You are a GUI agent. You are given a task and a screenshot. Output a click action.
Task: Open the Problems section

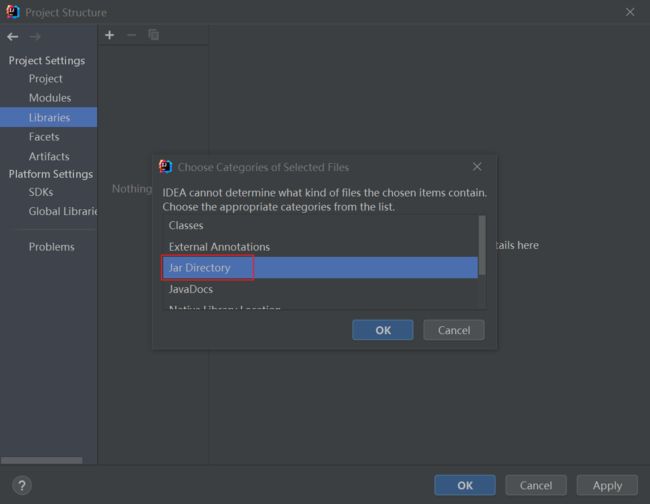click(51, 247)
